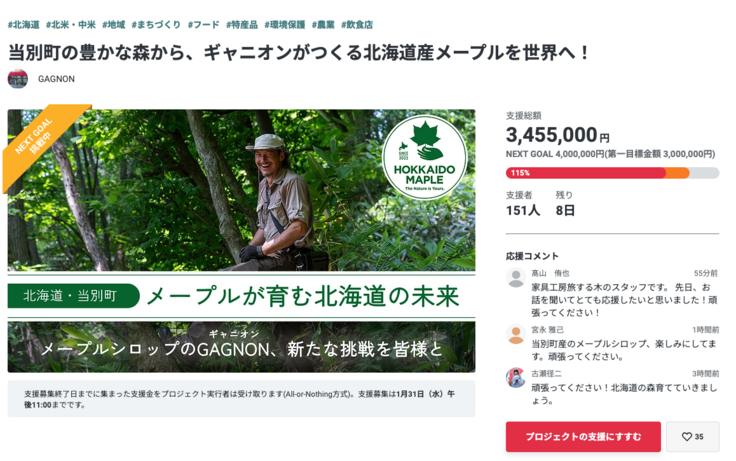Click the 115% funding progress bar
The width and height of the screenshot is (736, 461).
(612, 173)
